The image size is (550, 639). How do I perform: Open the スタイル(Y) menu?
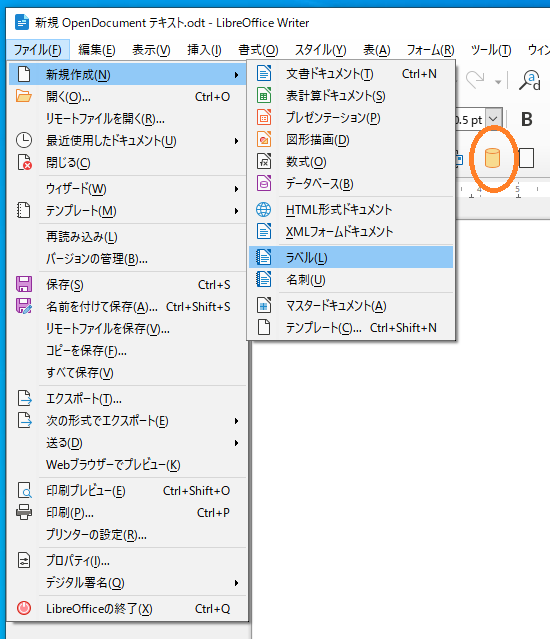click(321, 50)
